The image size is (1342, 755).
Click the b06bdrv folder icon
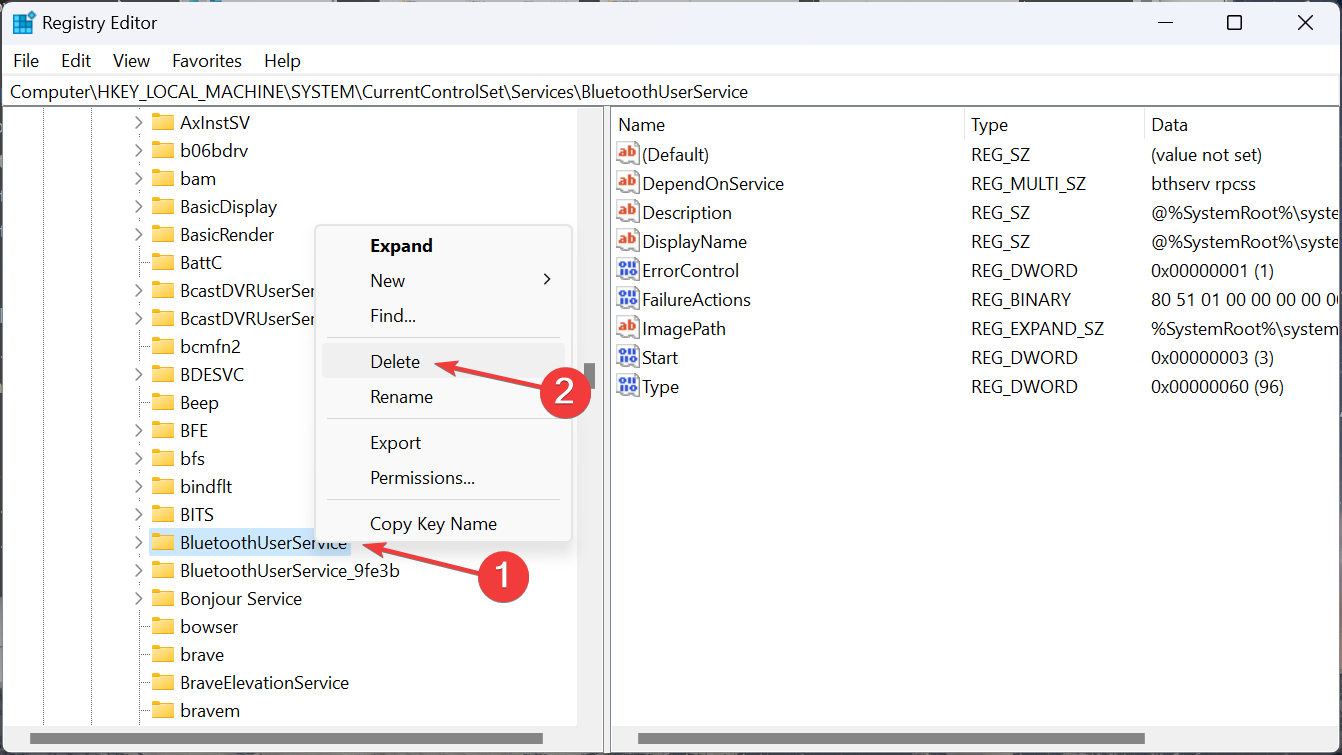[x=163, y=151]
